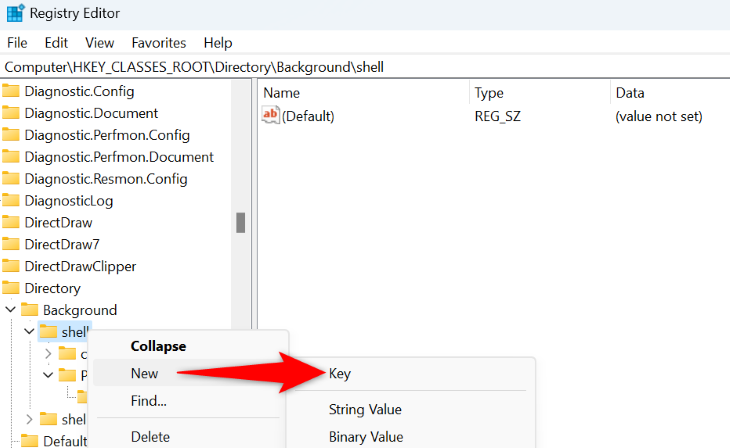730x448 pixels.
Task: Open the File menu
Action: click(17, 43)
